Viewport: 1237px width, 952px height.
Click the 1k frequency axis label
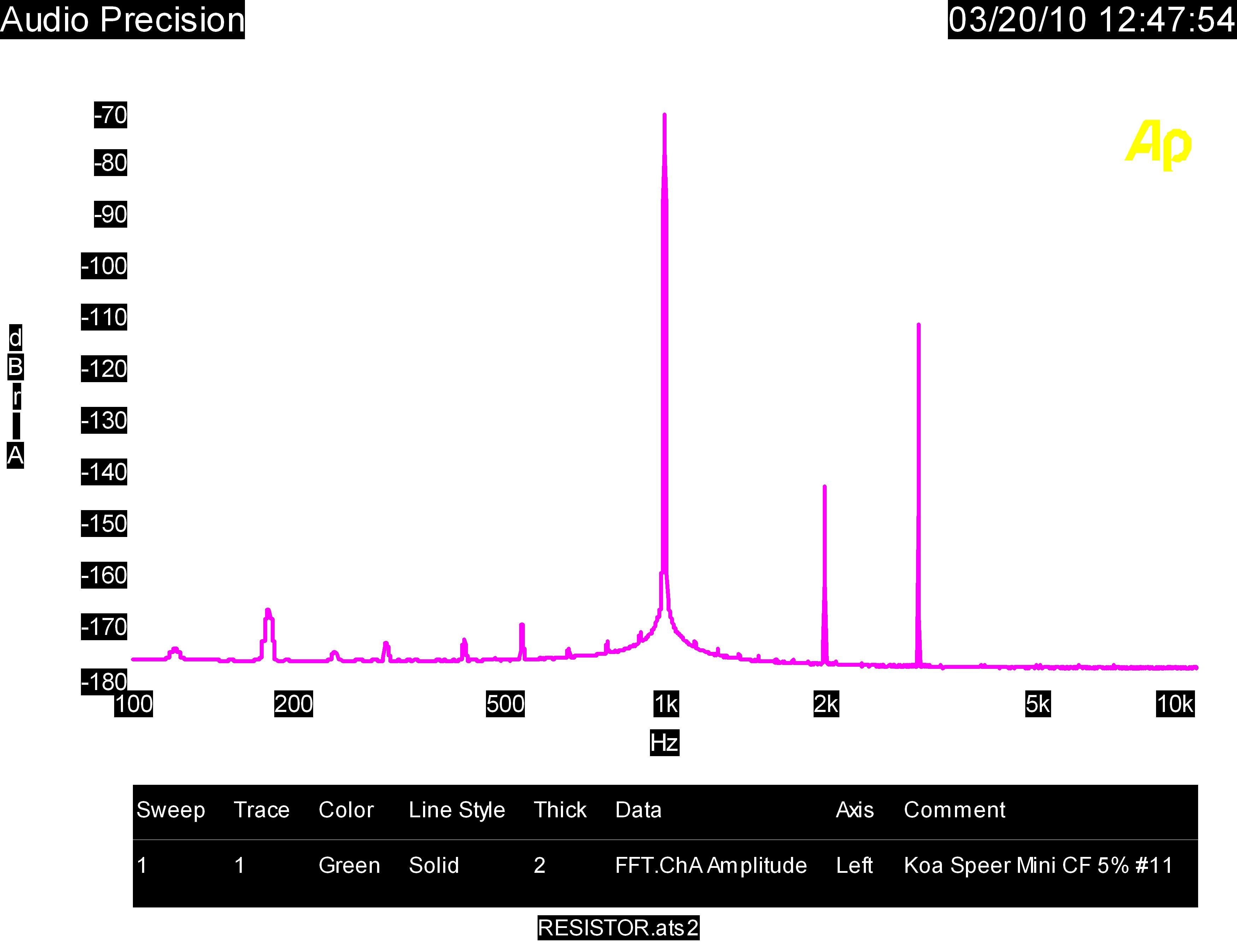(x=666, y=704)
